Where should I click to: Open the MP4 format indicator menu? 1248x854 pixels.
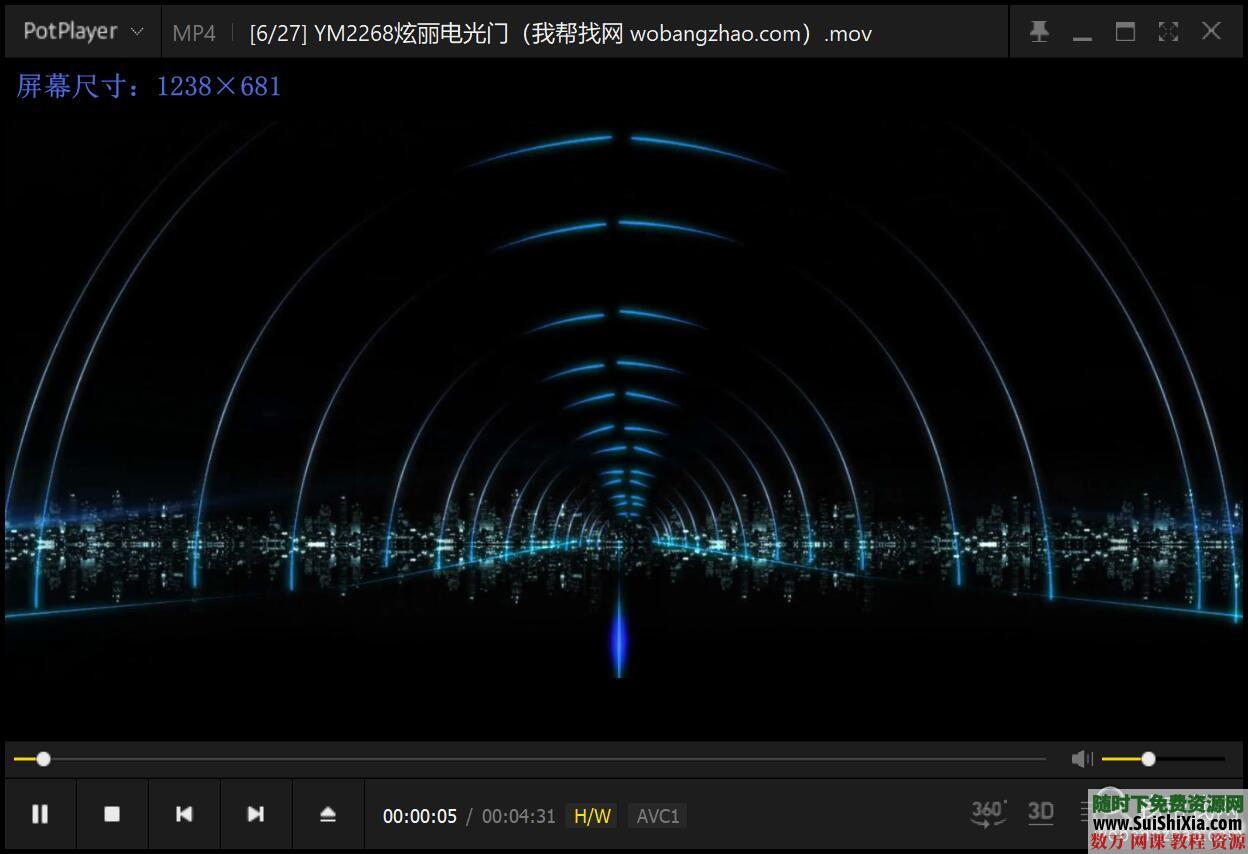point(194,31)
